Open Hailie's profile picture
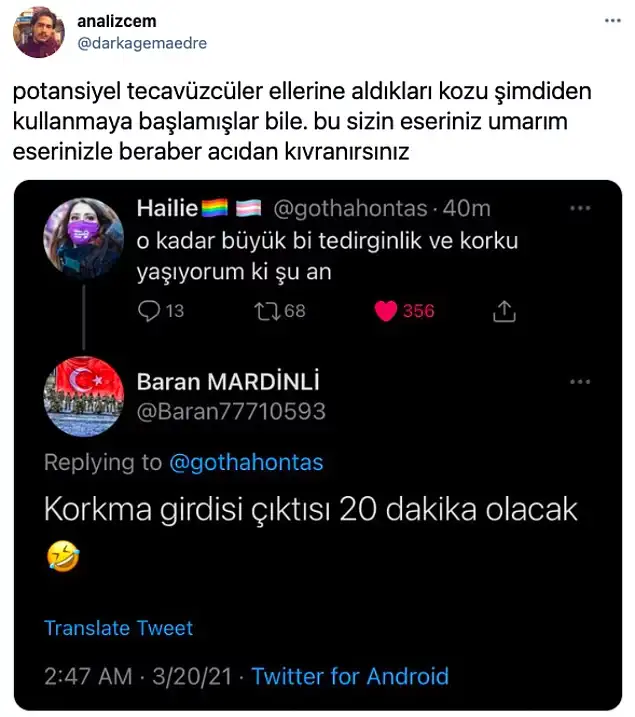This screenshot has height=717, width=635. tap(84, 237)
